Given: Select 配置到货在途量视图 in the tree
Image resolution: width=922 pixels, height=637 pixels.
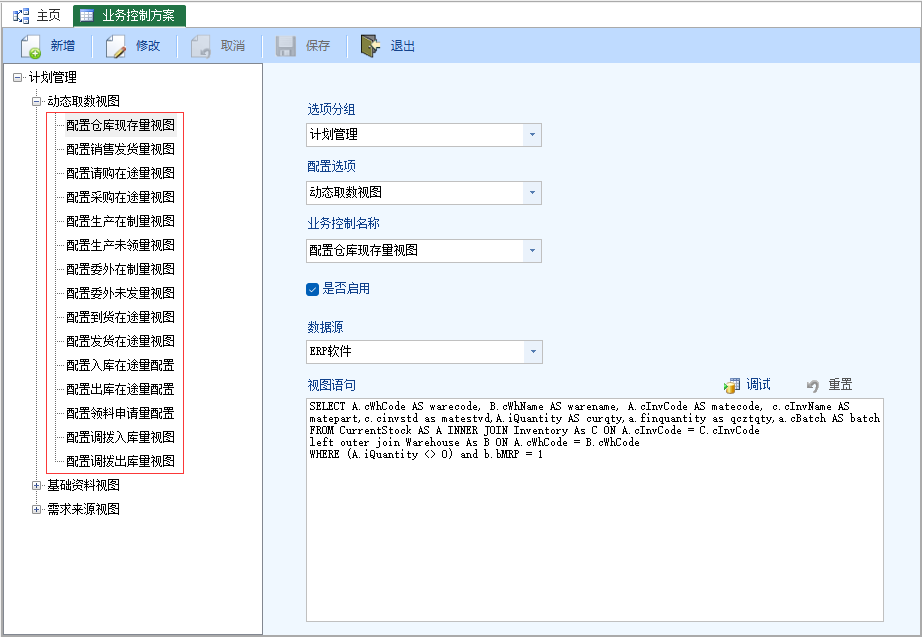Looking at the screenshot, I should coord(121,317).
